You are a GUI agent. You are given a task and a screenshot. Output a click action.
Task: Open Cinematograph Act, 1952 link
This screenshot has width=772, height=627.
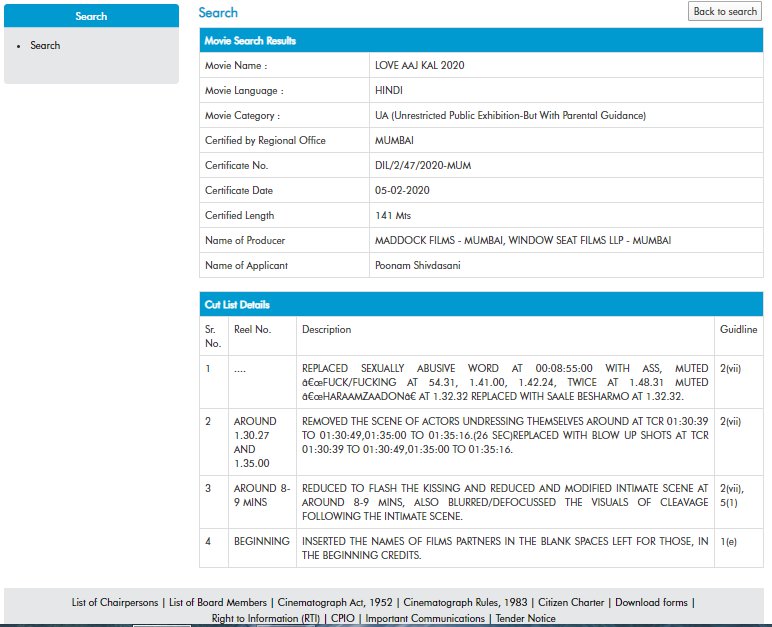click(335, 602)
